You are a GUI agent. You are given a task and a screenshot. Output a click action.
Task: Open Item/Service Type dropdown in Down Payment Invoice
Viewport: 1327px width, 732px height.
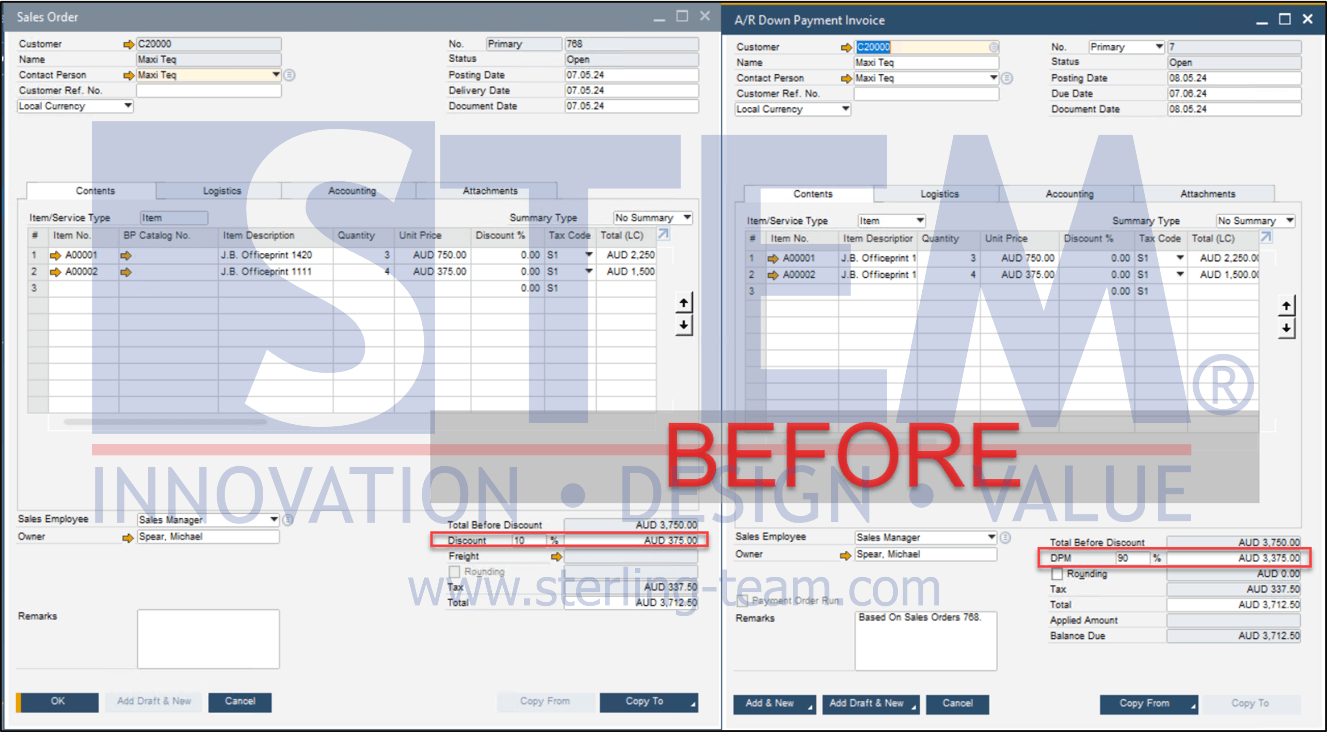point(920,221)
